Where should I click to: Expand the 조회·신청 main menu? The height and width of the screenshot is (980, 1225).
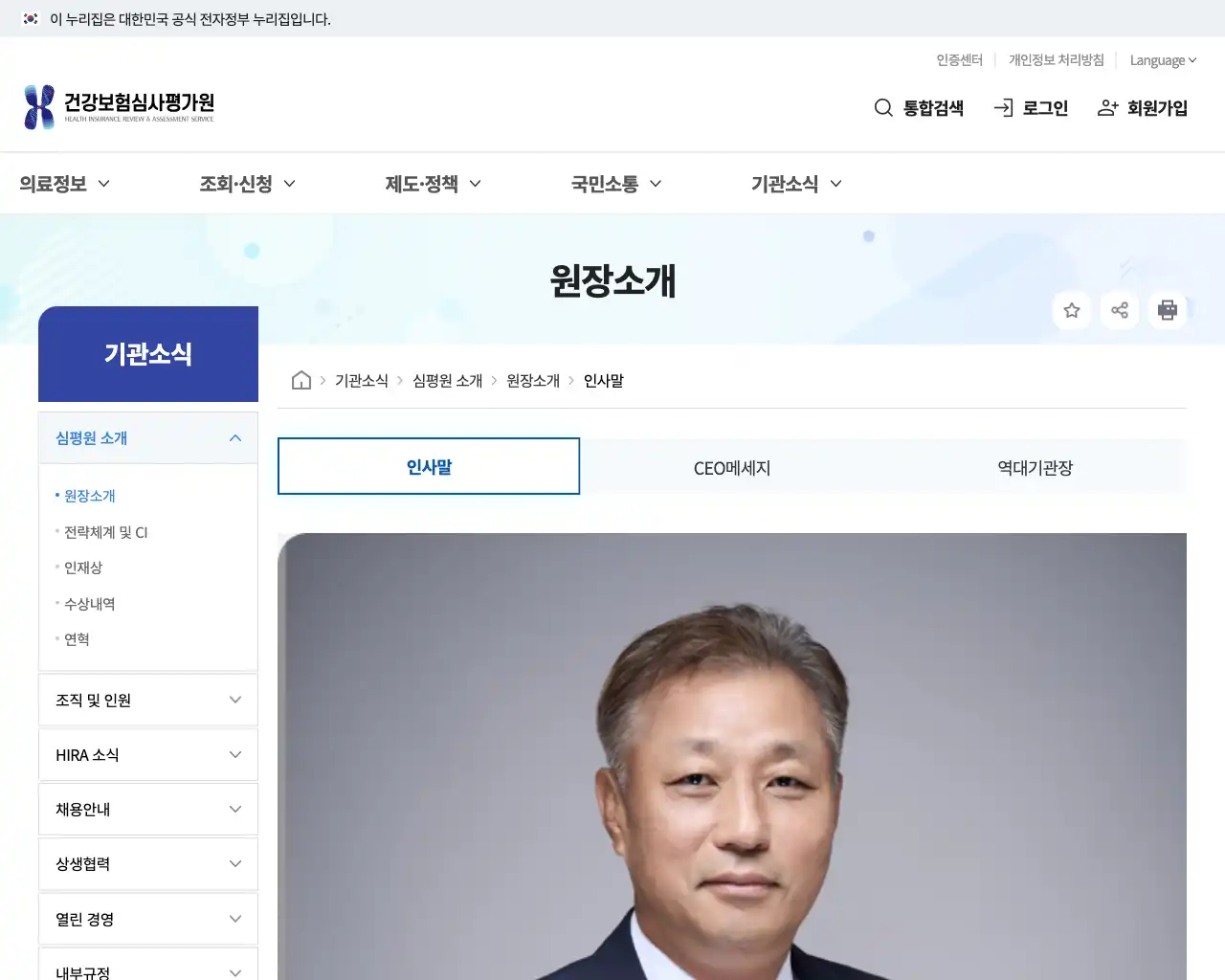tap(247, 184)
